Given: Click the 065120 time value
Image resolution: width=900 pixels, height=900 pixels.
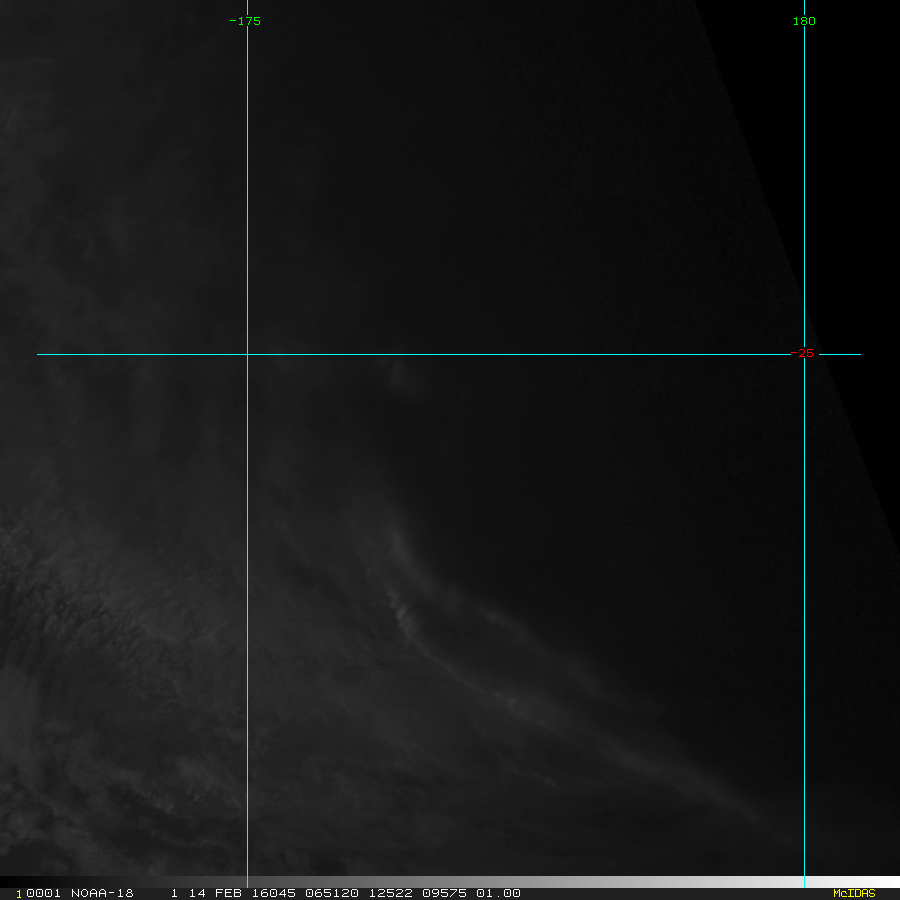Looking at the screenshot, I should tap(332, 893).
